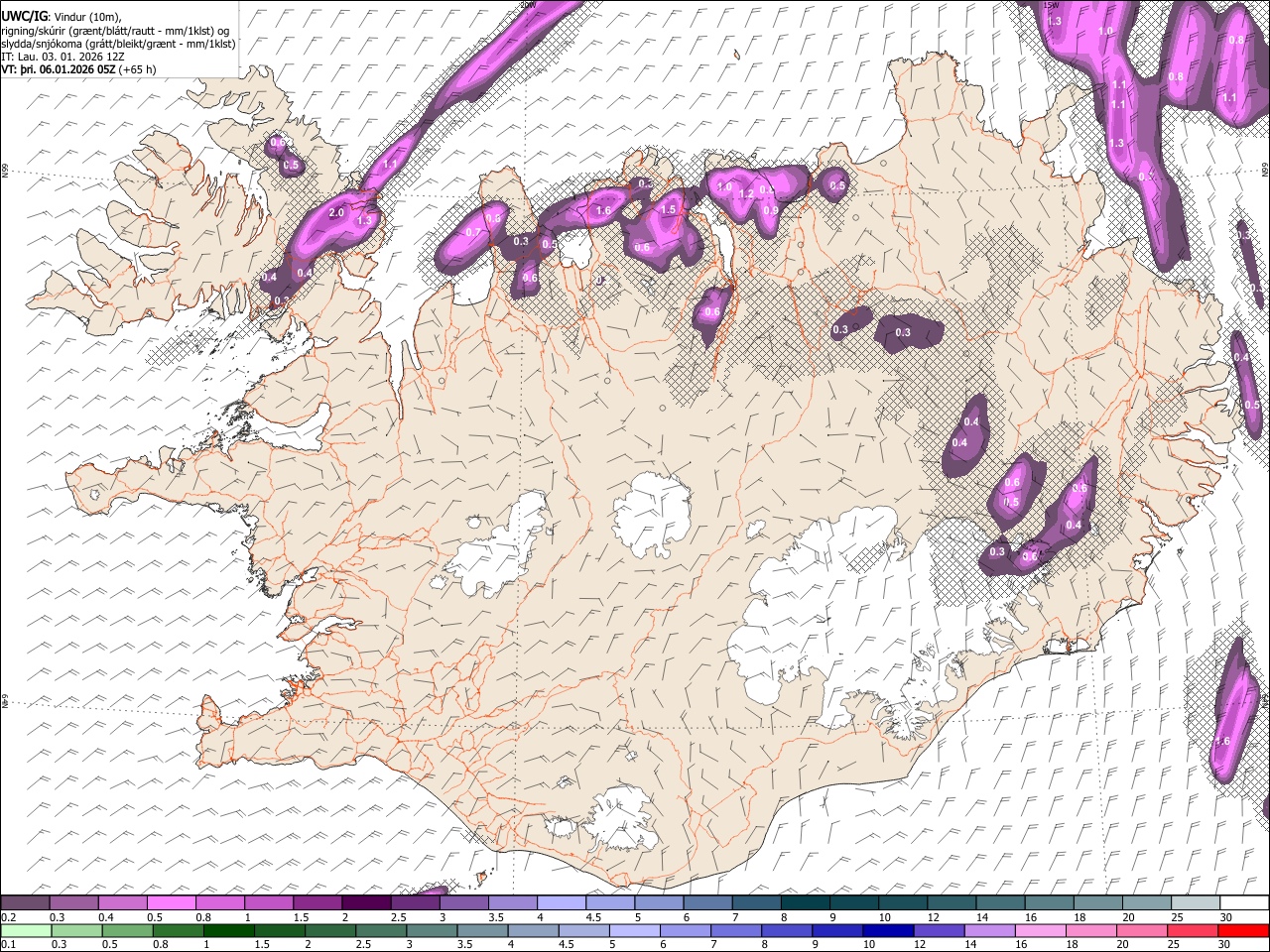This screenshot has height=952, width=1270.
Task: Click the round white Hofsjökull glacier in the centre of Iceland
Action: pos(653,515)
